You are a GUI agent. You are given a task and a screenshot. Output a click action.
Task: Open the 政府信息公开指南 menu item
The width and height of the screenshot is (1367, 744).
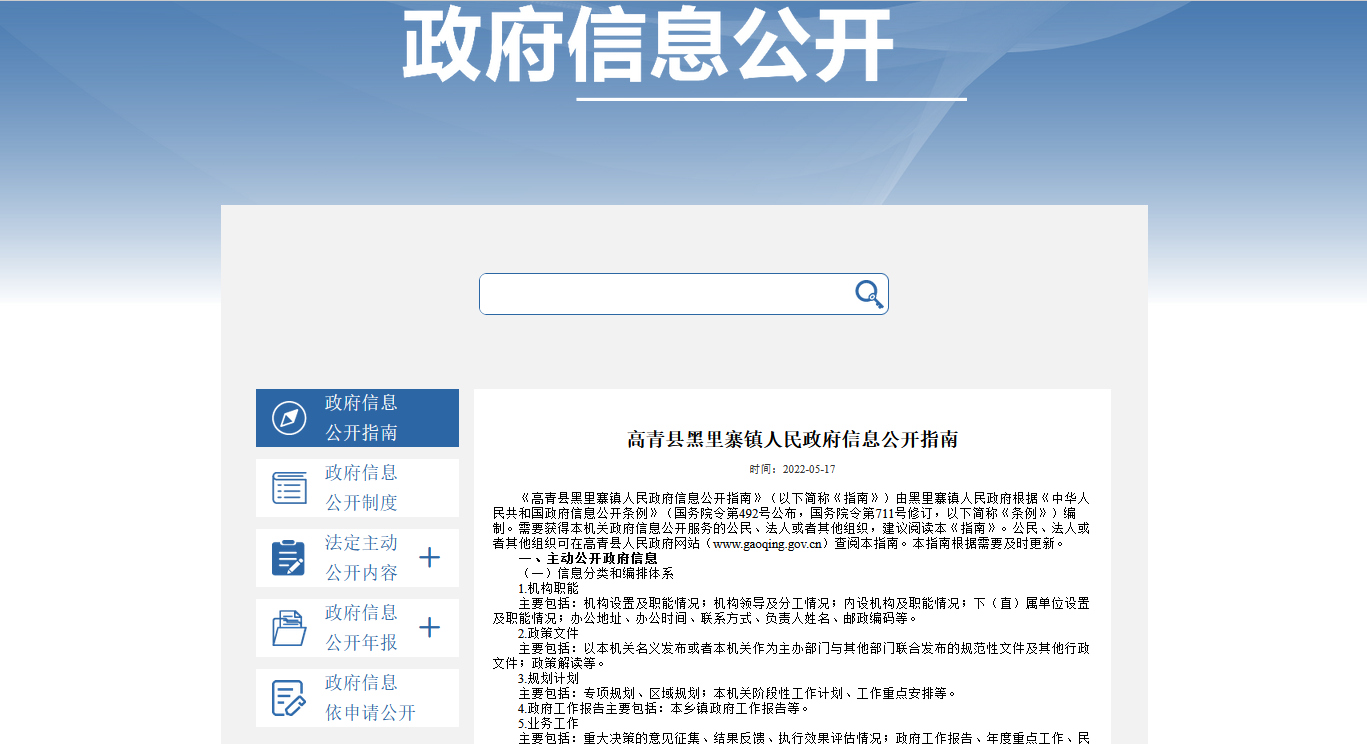click(x=361, y=418)
